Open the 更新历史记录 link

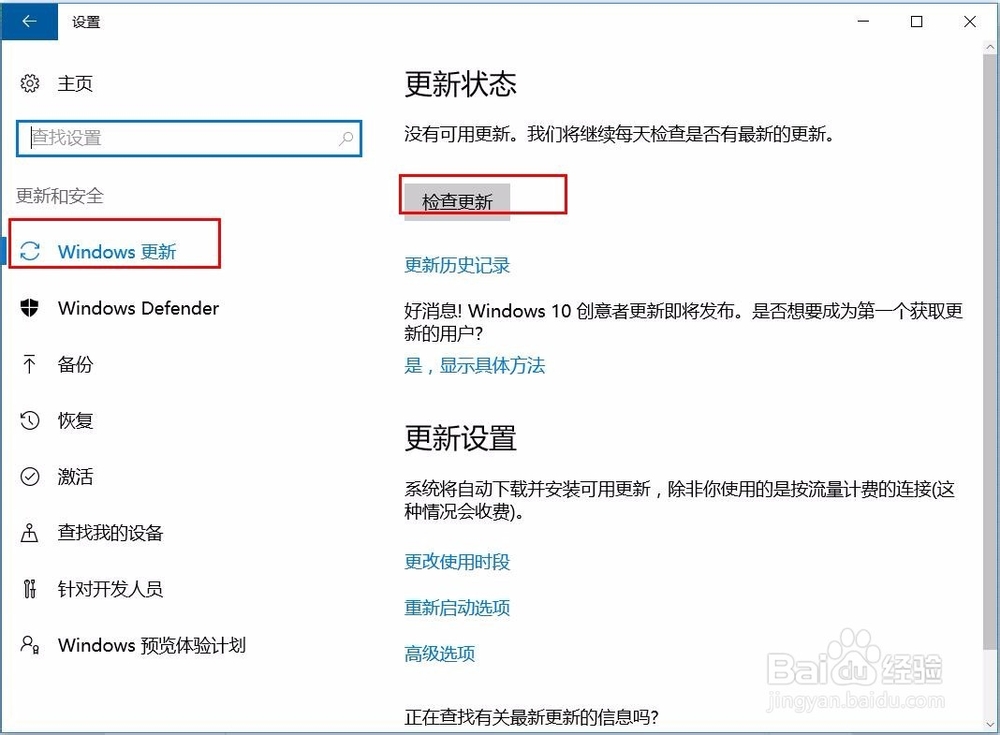[457, 265]
